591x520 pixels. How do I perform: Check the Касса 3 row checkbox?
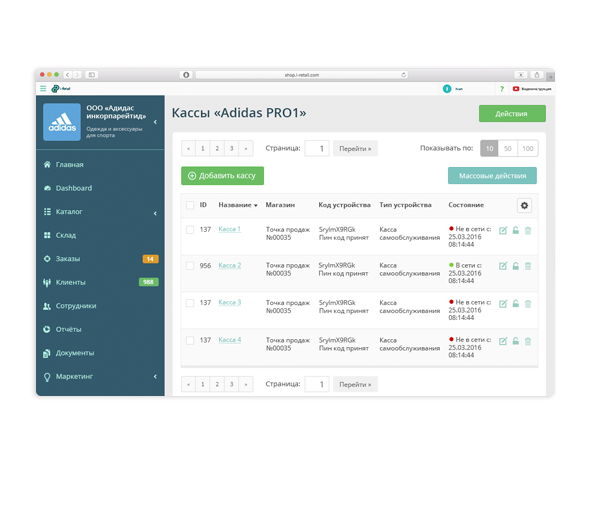point(190,303)
